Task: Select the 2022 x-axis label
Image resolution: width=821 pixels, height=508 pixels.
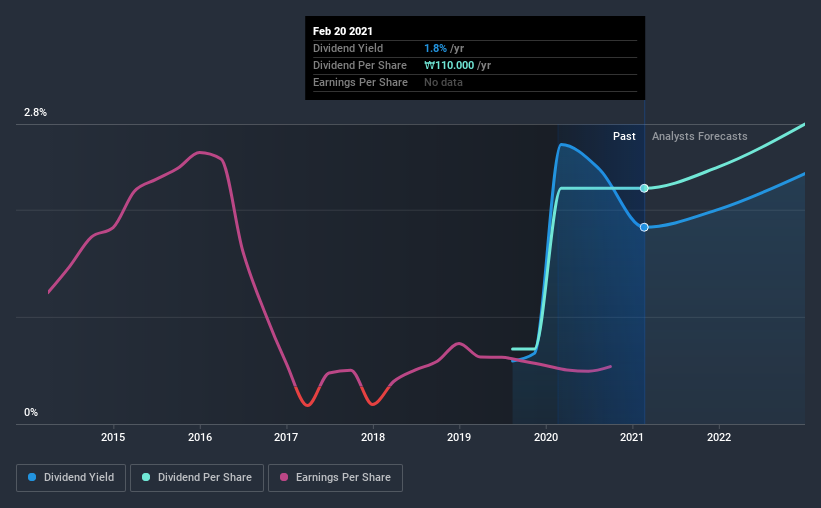Action: coord(719,437)
